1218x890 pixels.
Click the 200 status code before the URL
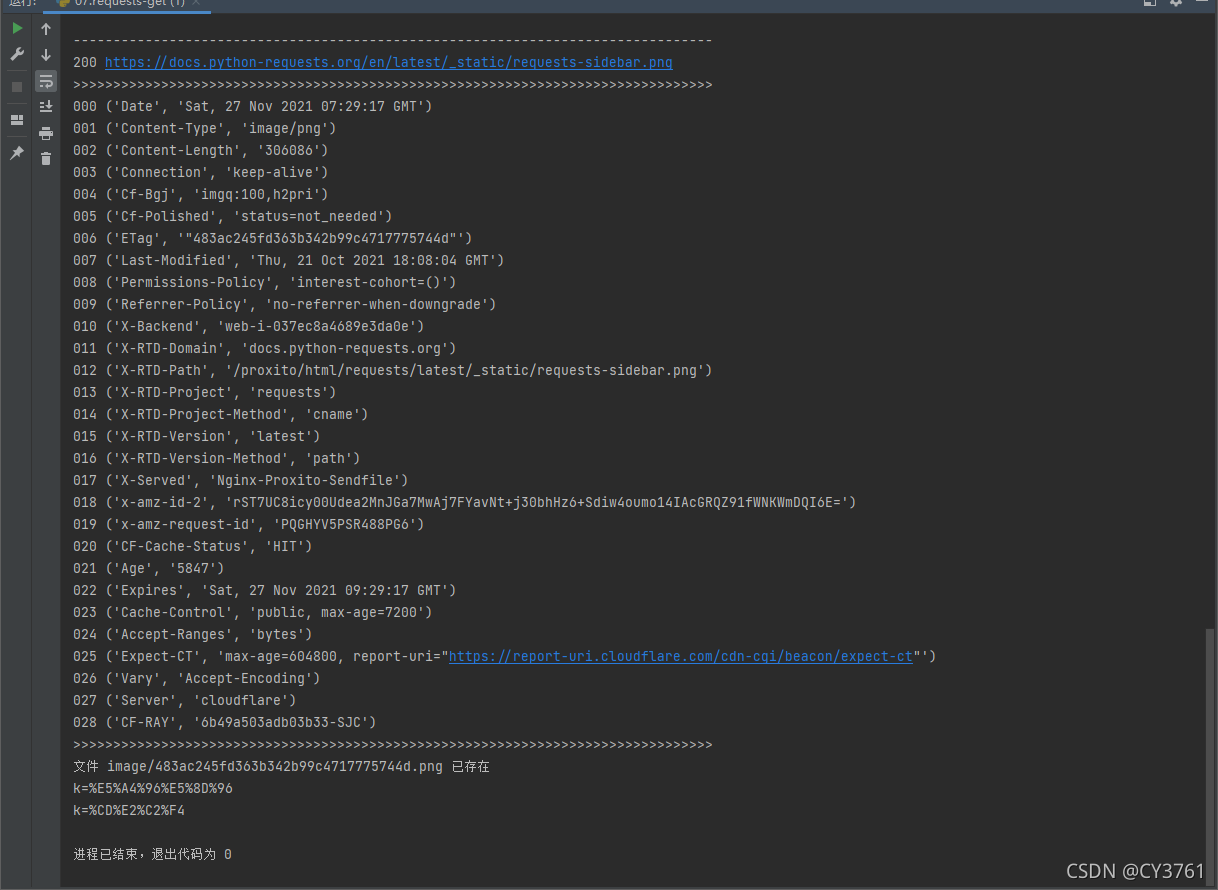coord(85,62)
